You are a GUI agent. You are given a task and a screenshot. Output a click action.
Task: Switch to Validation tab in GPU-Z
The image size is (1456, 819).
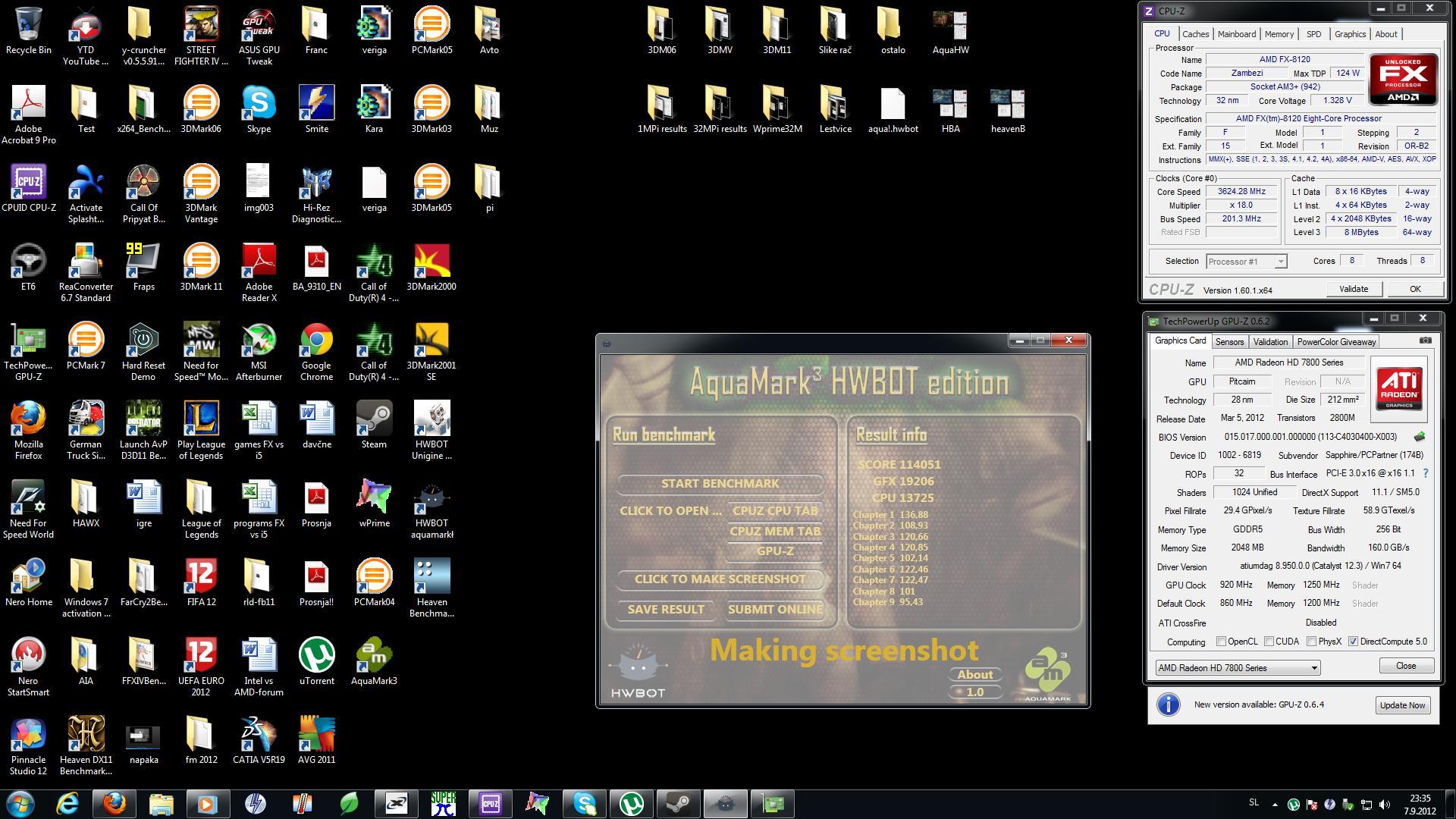pos(1270,342)
